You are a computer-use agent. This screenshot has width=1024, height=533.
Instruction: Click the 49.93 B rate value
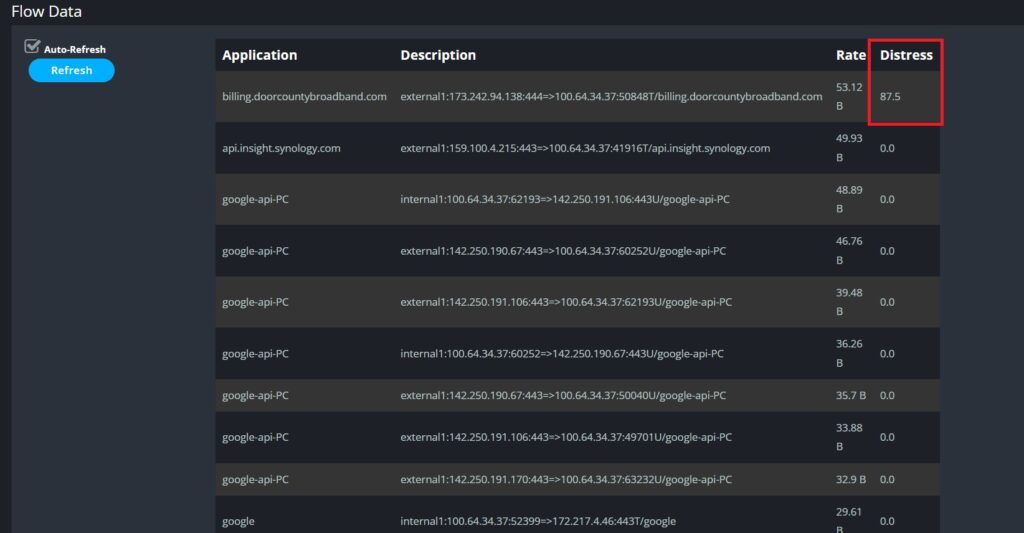[x=849, y=148]
